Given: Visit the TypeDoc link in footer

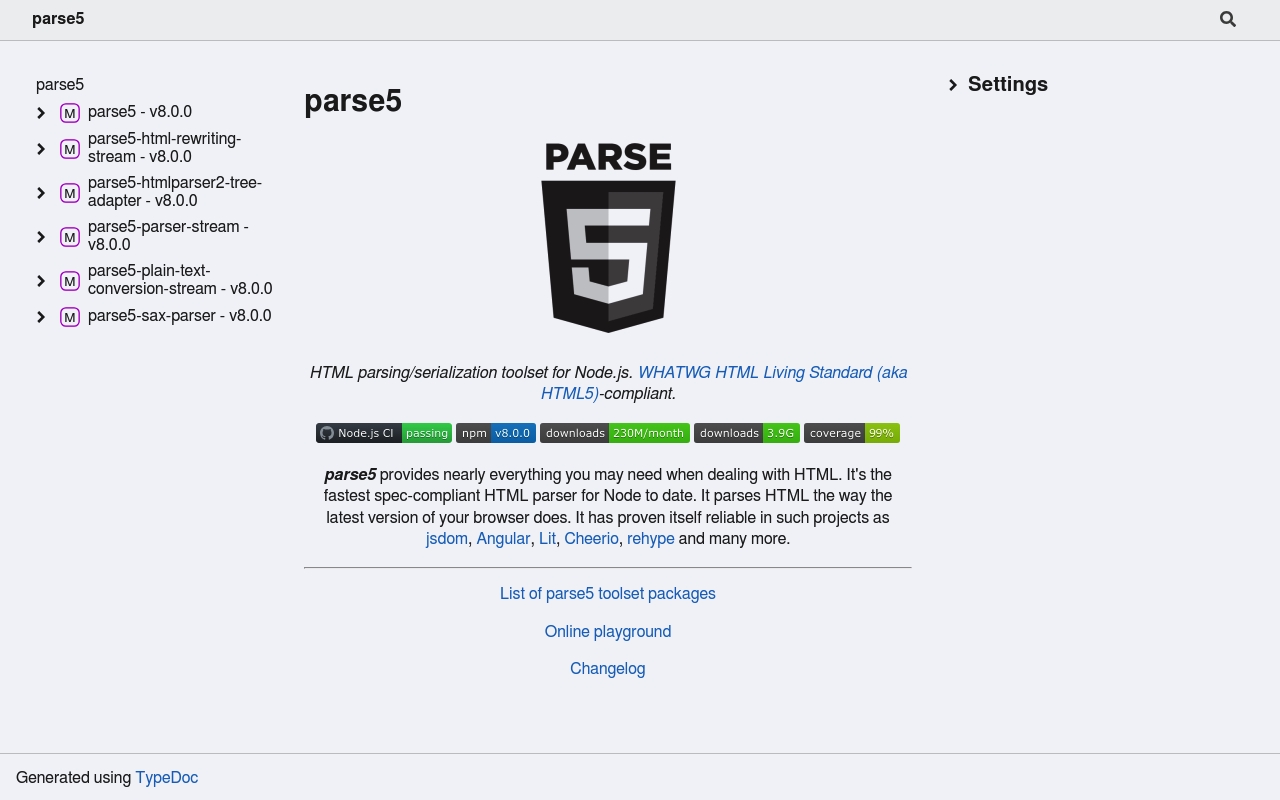Looking at the screenshot, I should [167, 777].
